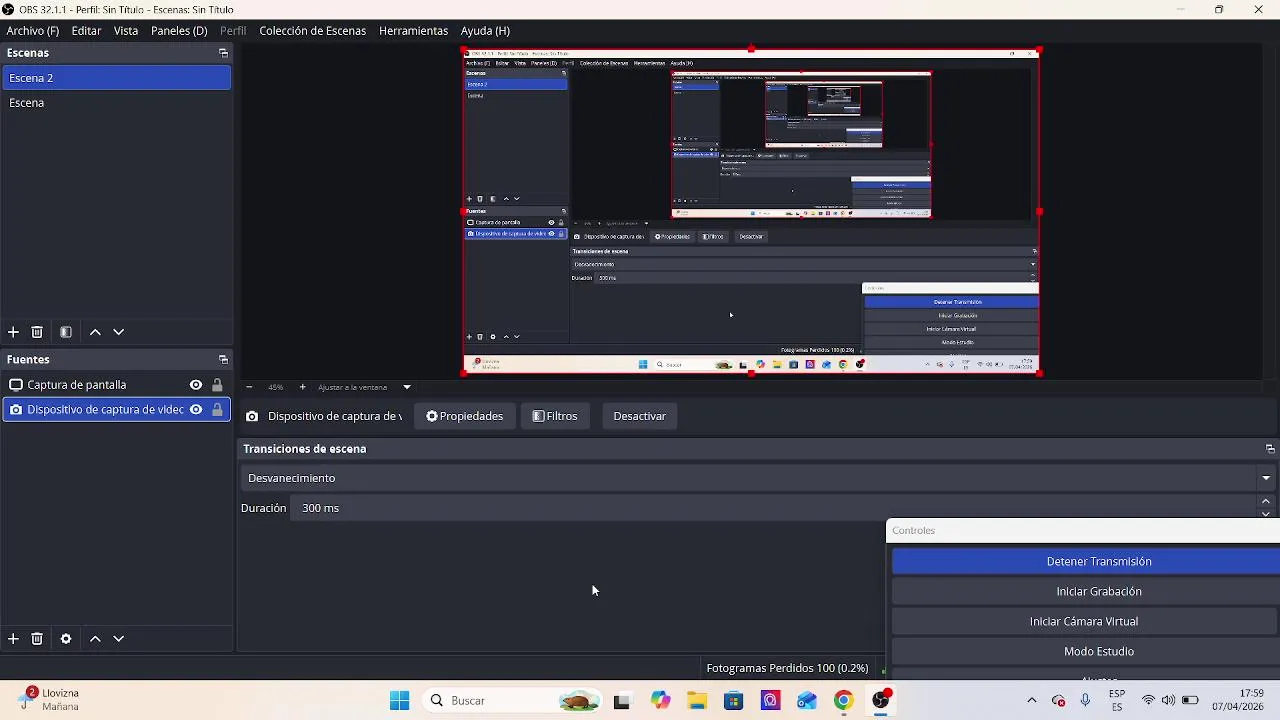Enable Modo Estudio button
Image resolution: width=1280 pixels, height=720 pixels.
[x=1085, y=652]
